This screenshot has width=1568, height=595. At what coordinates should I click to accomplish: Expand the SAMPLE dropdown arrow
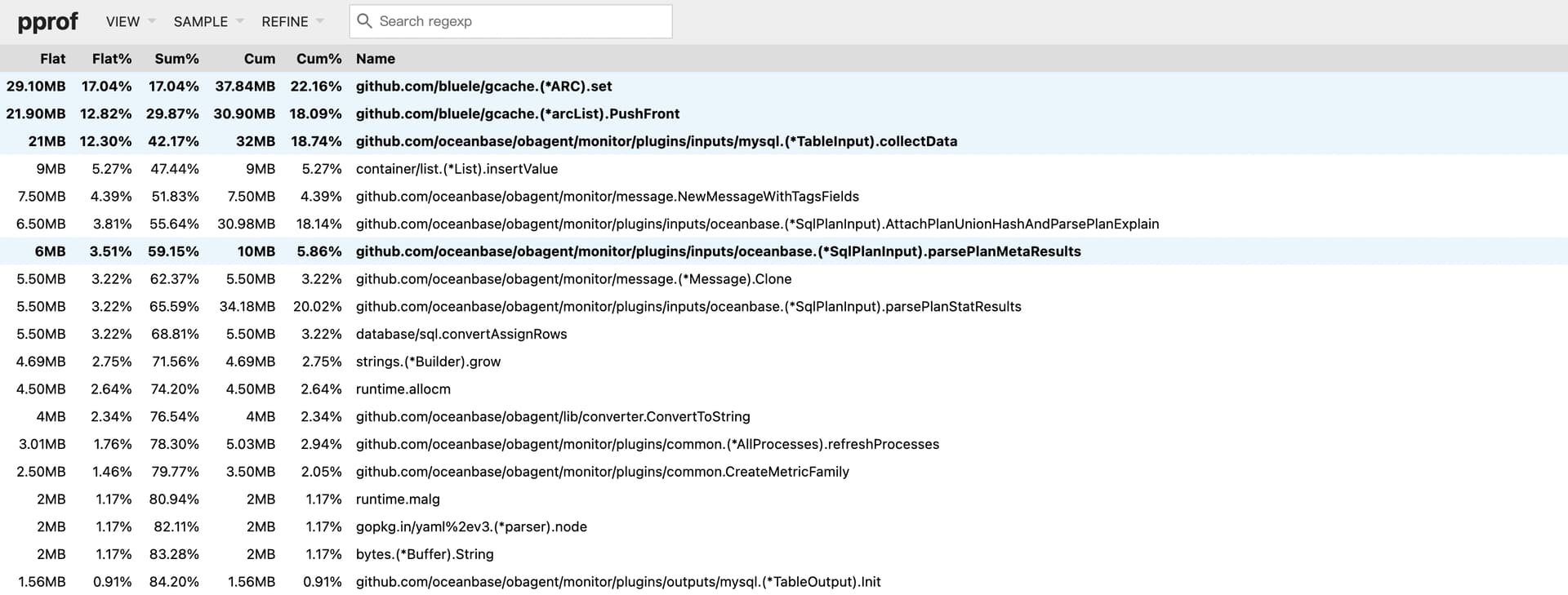point(240,21)
